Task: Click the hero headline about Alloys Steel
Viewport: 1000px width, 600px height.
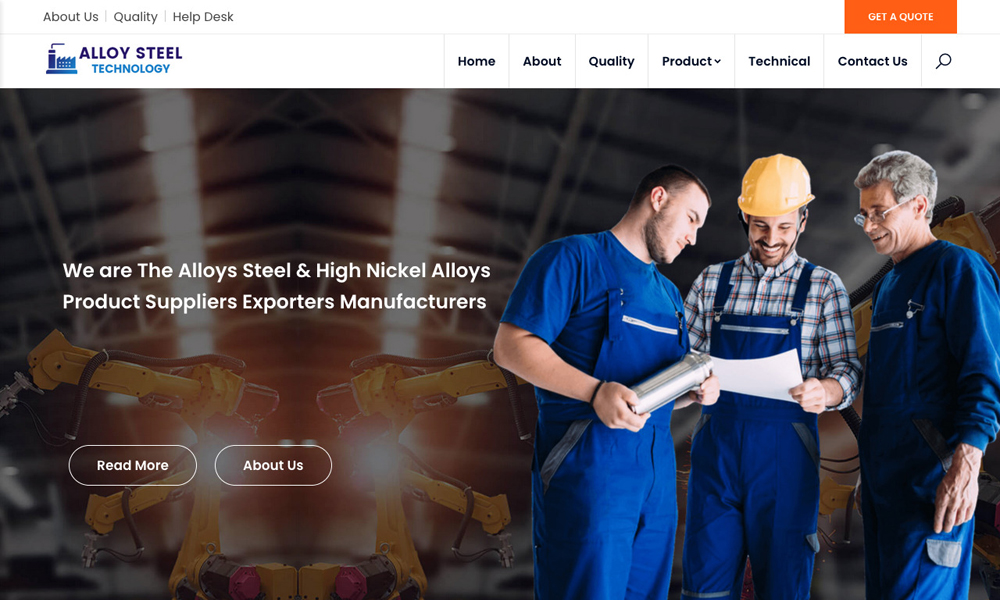Action: pyautogui.click(x=276, y=286)
